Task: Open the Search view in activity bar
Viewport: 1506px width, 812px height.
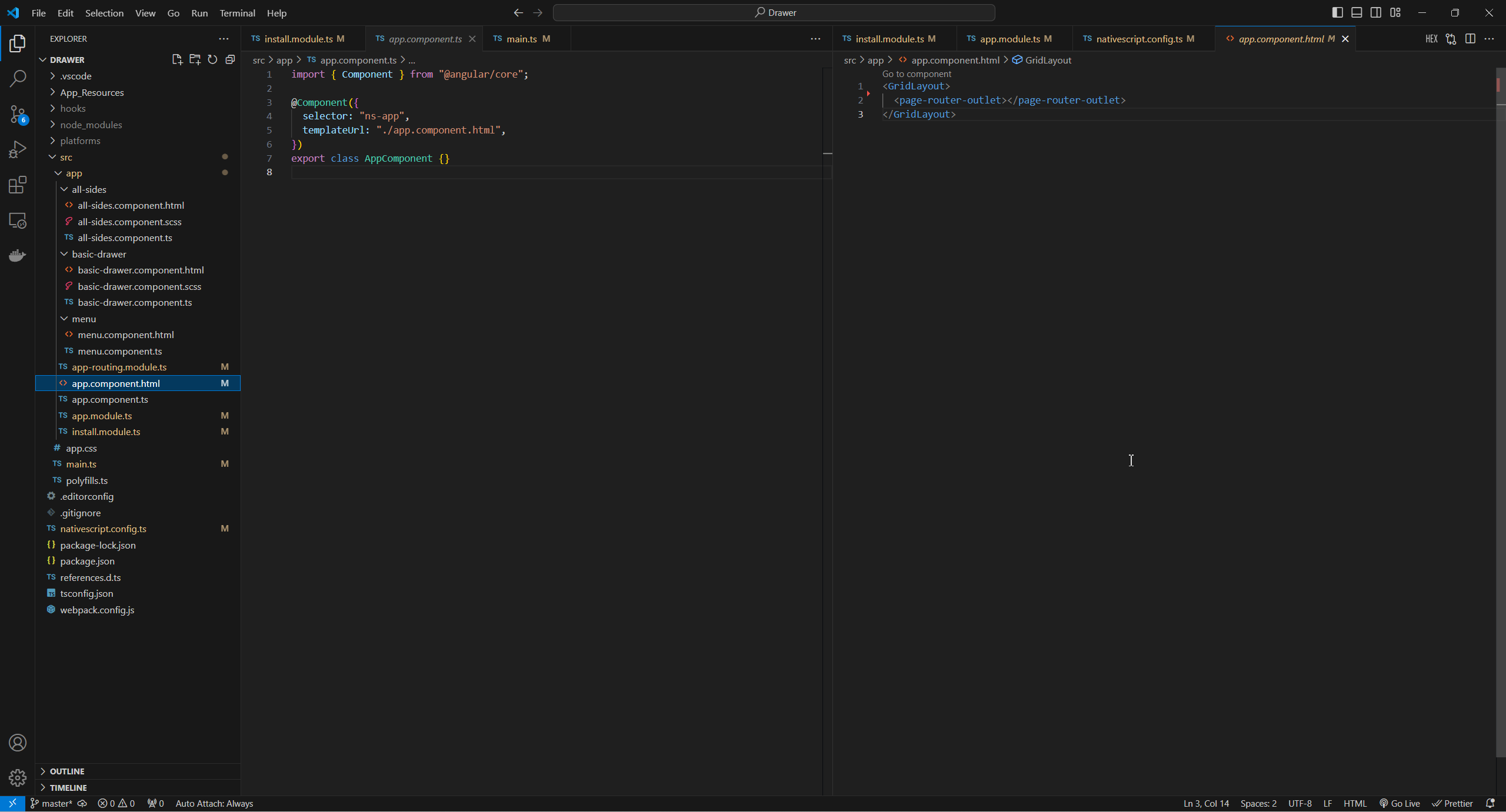Action: click(18, 78)
